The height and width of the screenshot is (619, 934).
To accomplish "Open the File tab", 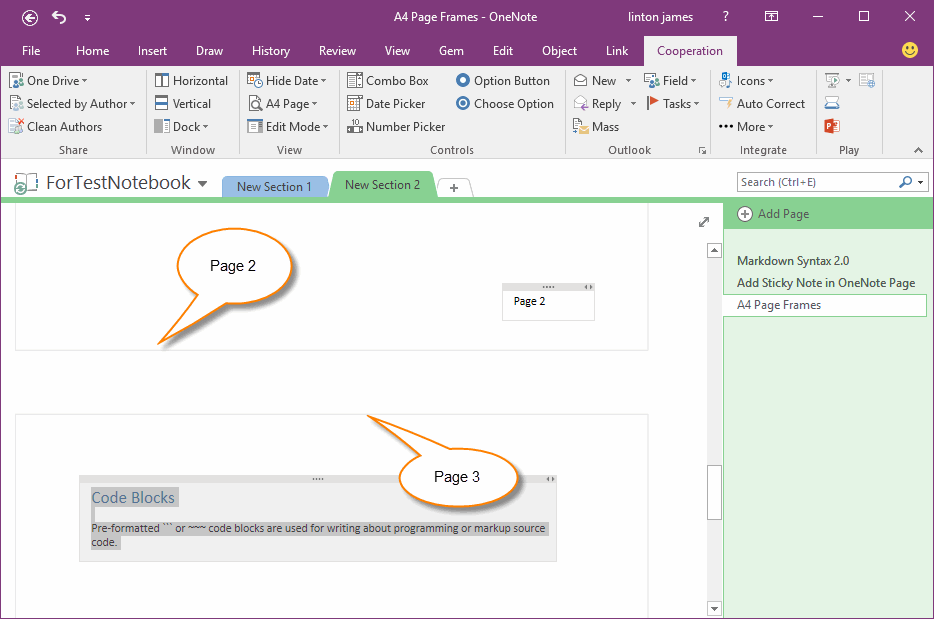I will click(31, 51).
